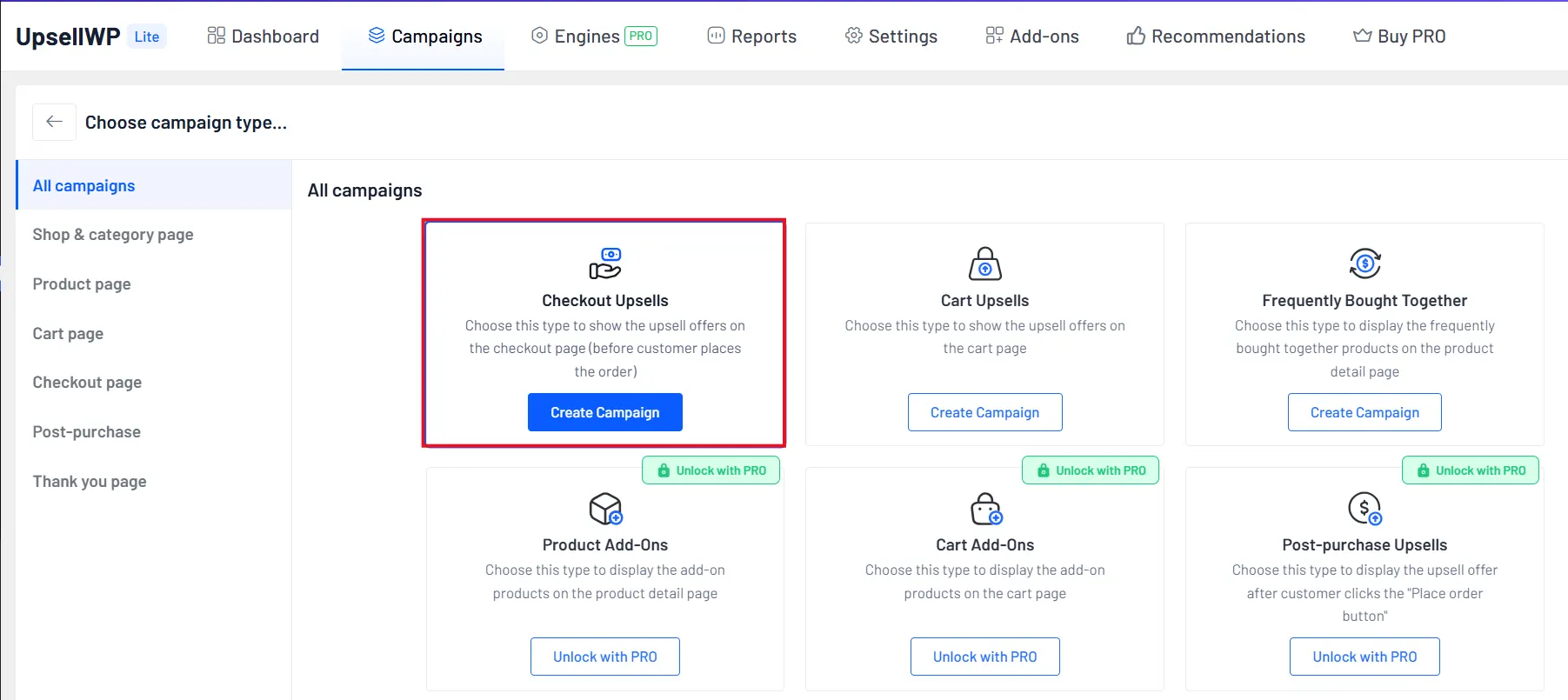Click Unlock with PRO button under Product Add-Ons
The width and height of the screenshot is (1568, 700).
coord(605,657)
